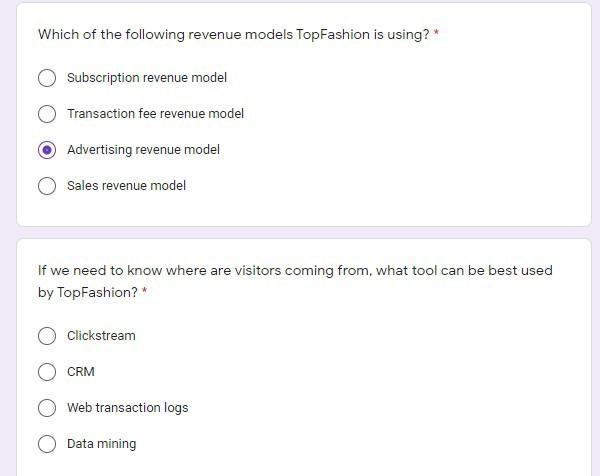Pick the Data mining radio button
The width and height of the screenshot is (600, 476).
click(x=47, y=443)
